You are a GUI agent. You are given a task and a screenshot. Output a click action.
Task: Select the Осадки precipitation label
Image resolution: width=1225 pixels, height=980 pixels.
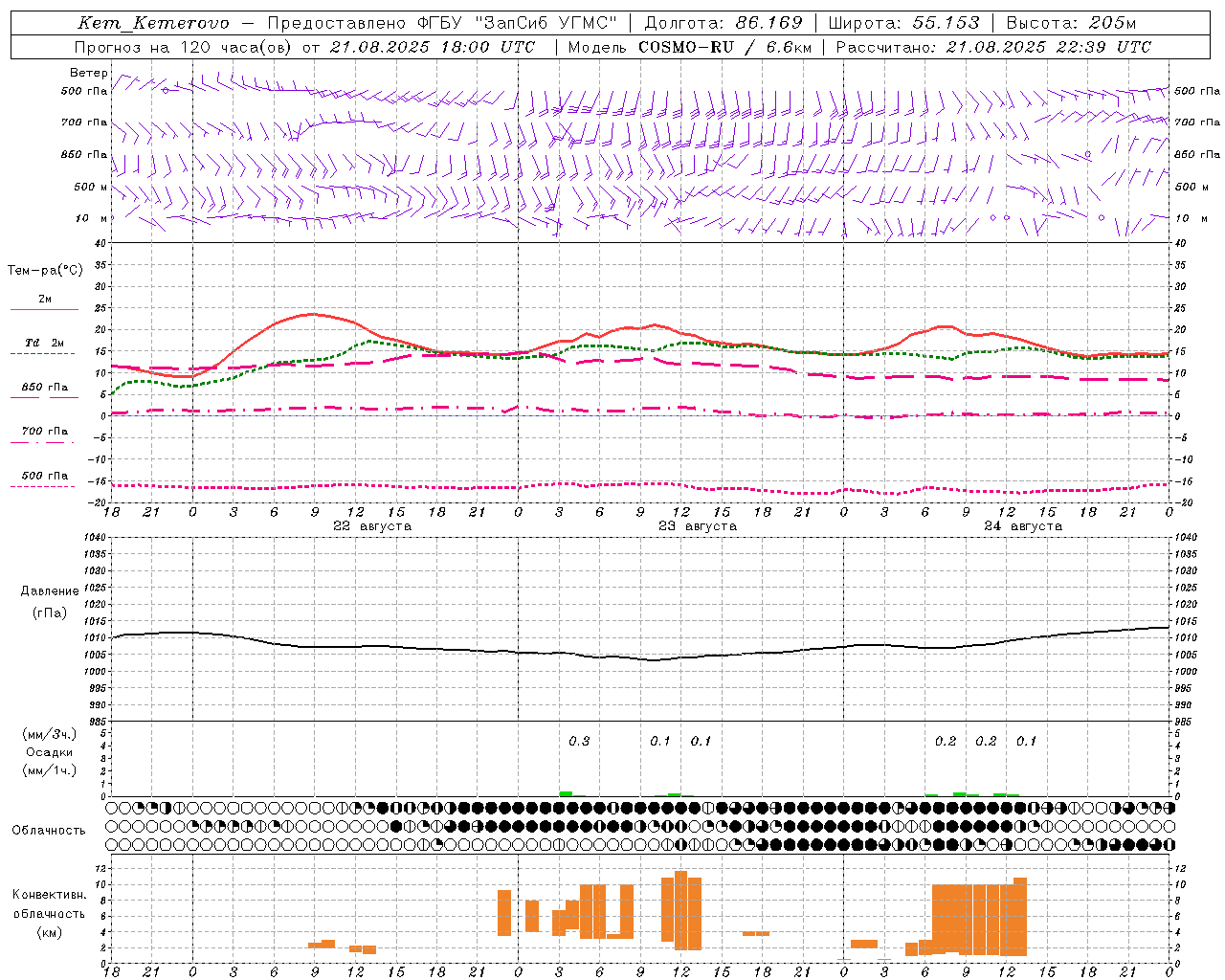click(x=50, y=752)
